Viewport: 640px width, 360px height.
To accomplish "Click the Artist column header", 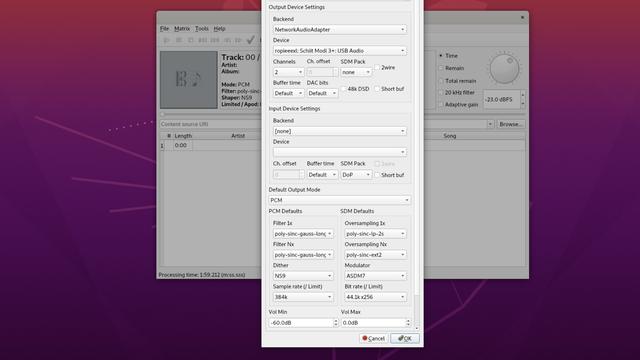I will click(238, 136).
